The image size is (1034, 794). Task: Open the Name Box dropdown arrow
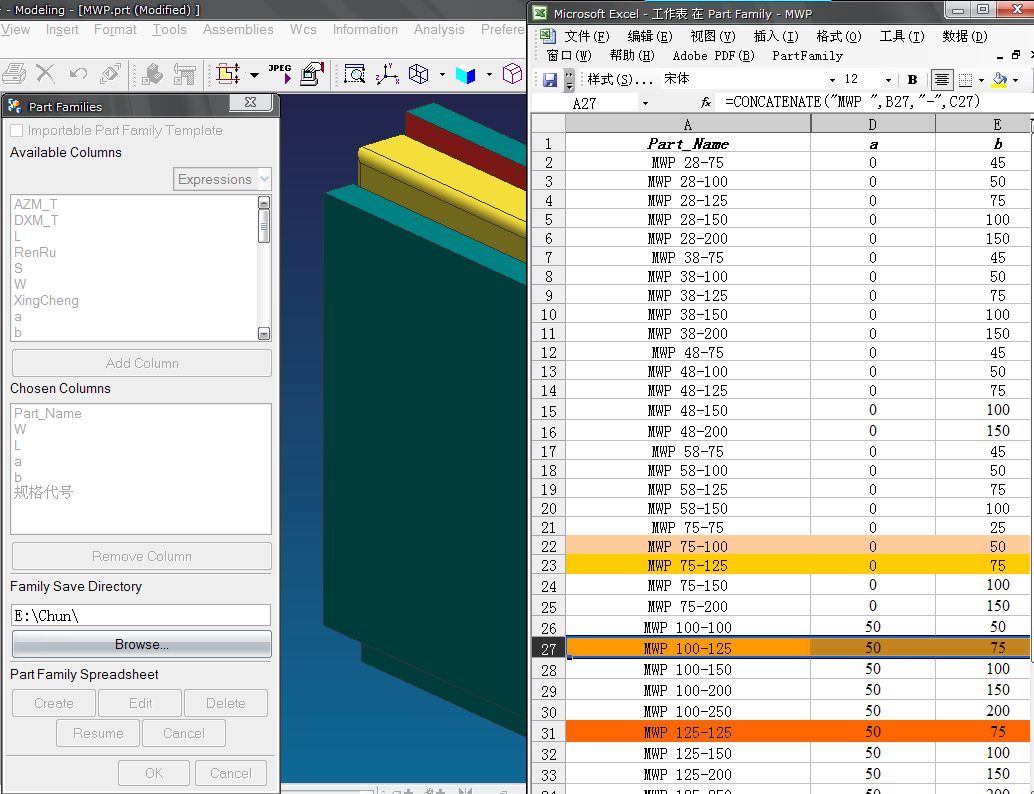pyautogui.click(x=645, y=103)
